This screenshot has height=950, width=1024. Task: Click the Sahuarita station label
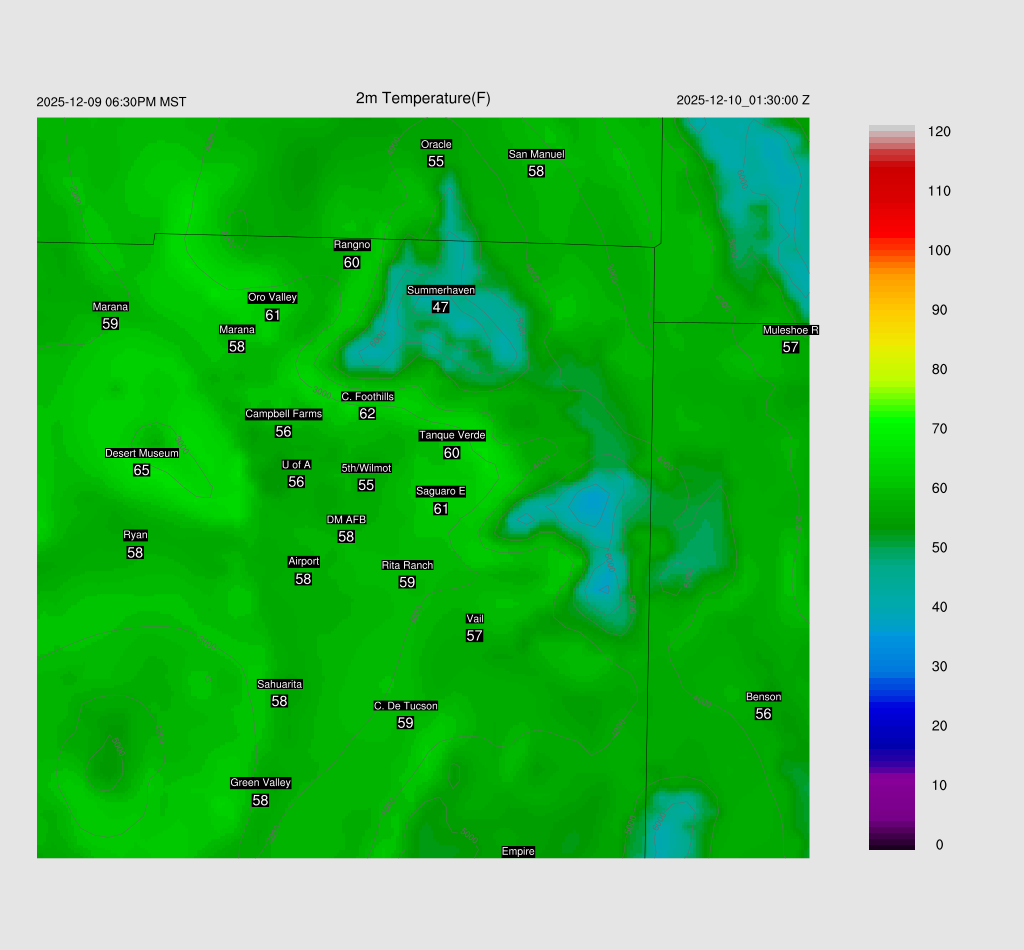coord(279,684)
